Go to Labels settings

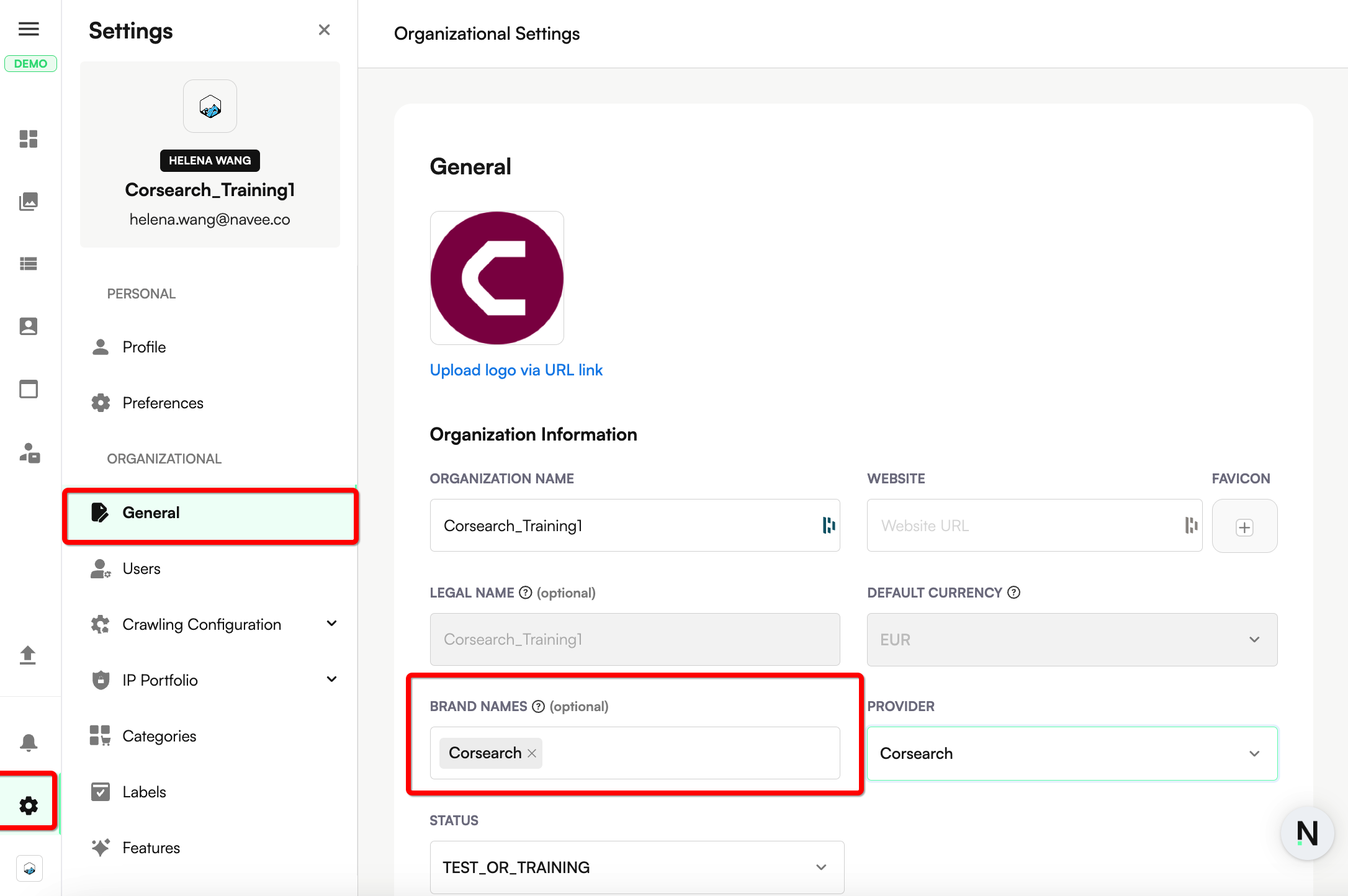[144, 792]
